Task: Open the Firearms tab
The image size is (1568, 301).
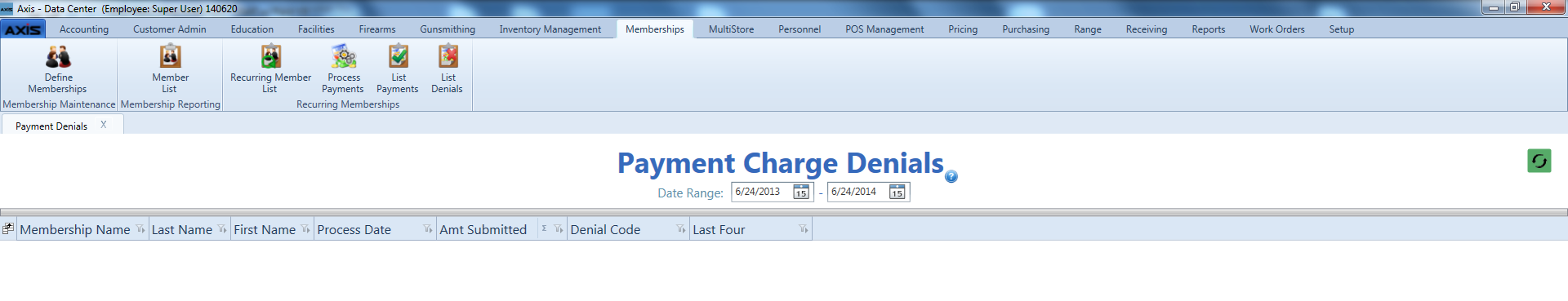Action: 377,29
